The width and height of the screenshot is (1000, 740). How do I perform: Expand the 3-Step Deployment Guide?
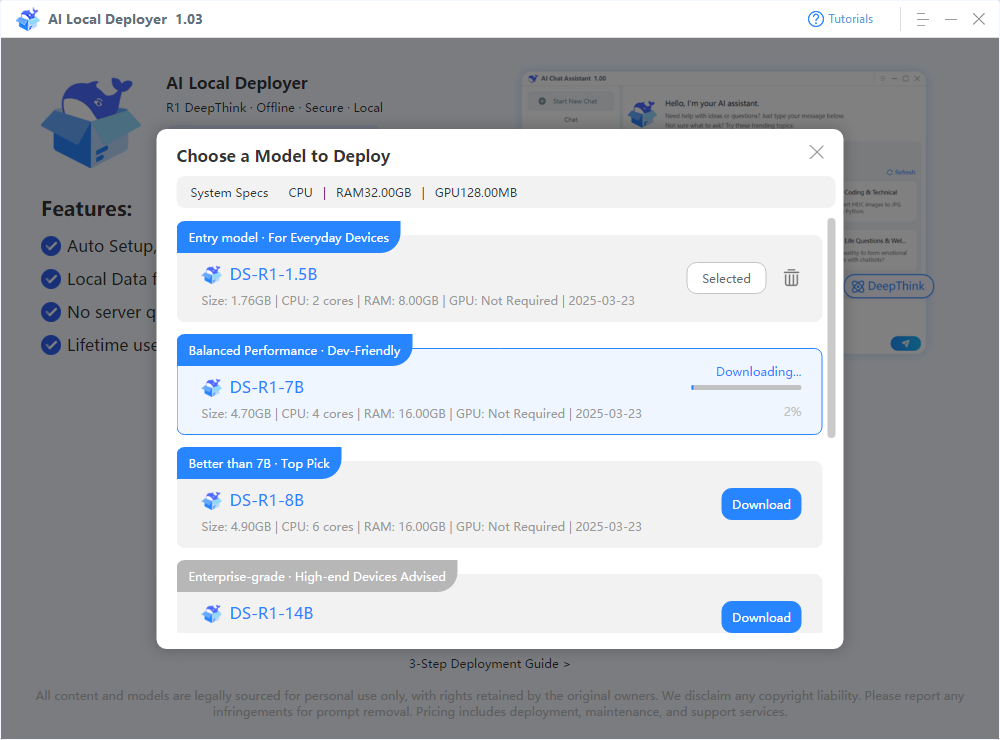[489, 663]
